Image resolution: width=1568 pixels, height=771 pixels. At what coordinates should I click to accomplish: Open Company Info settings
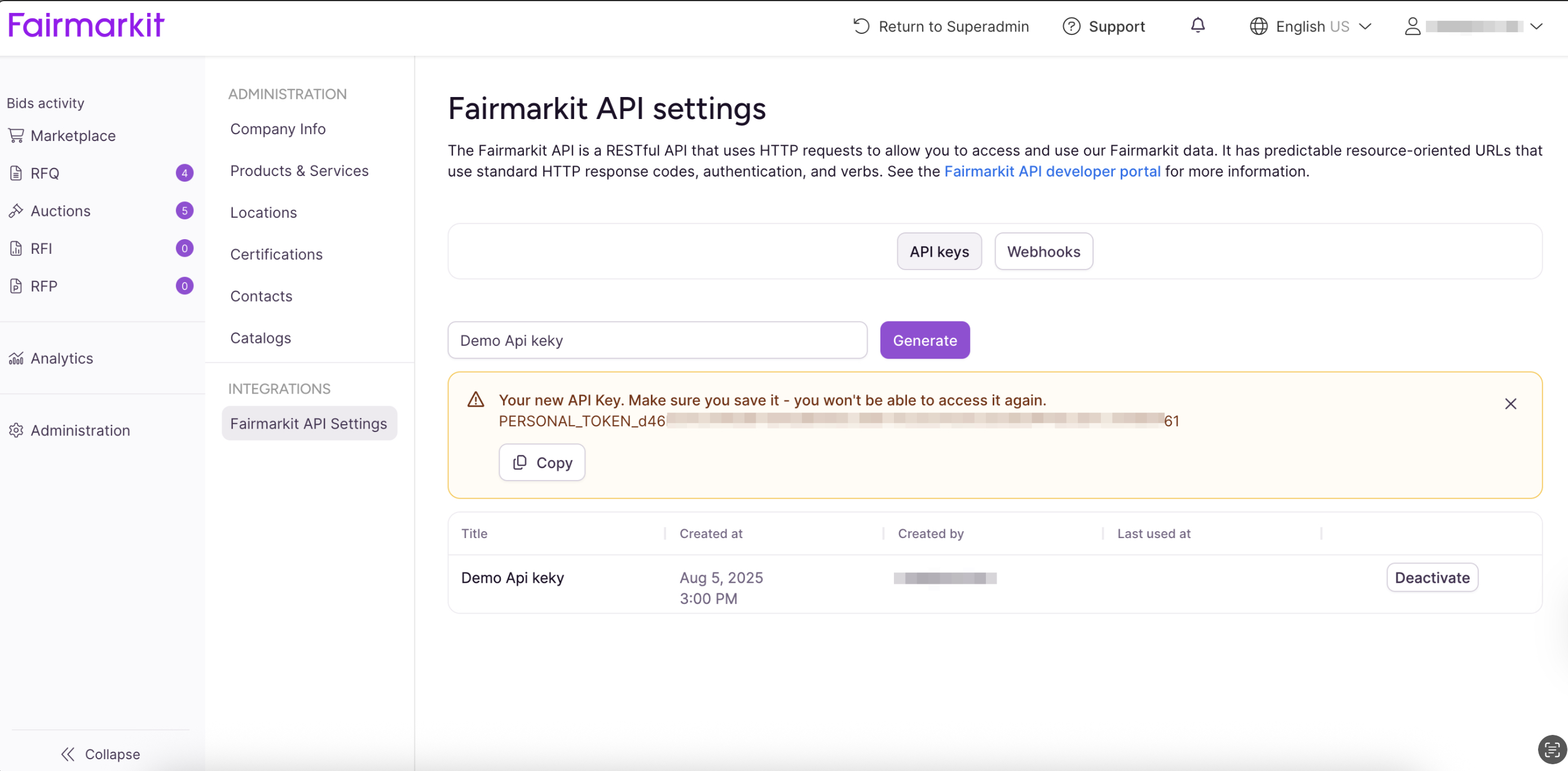[x=278, y=129]
